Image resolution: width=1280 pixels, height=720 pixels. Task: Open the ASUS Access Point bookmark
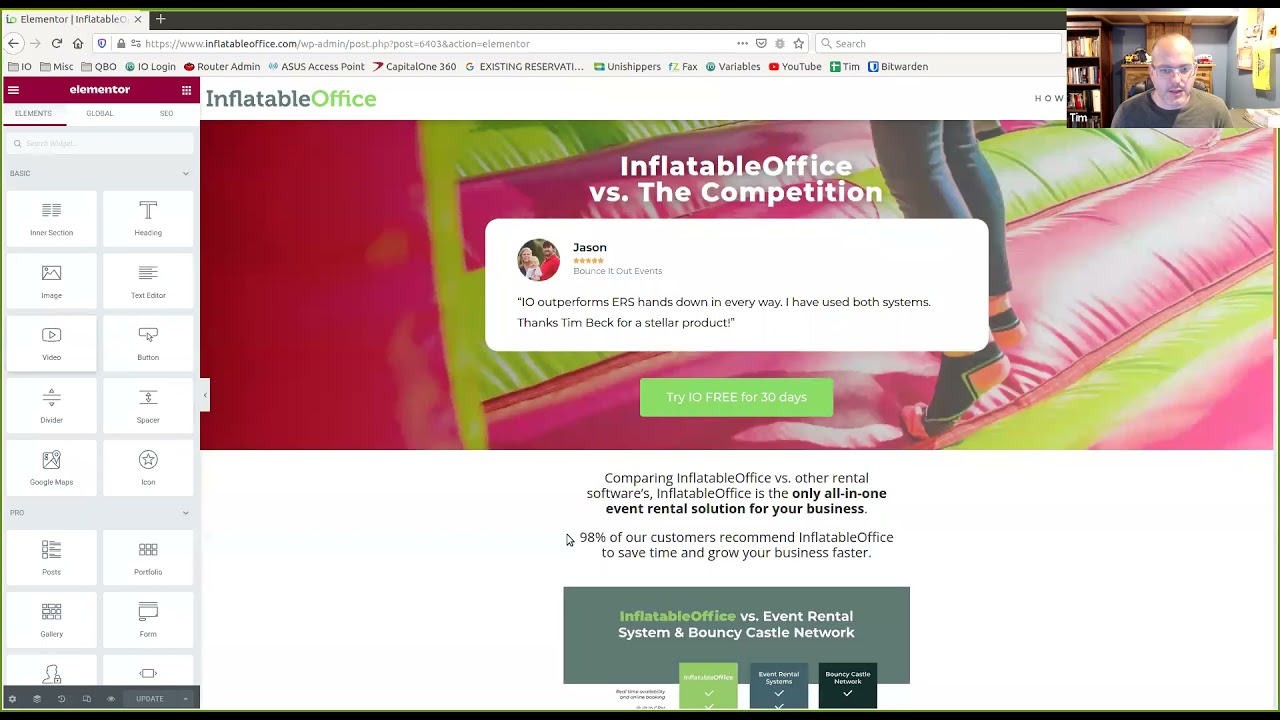coord(316,67)
